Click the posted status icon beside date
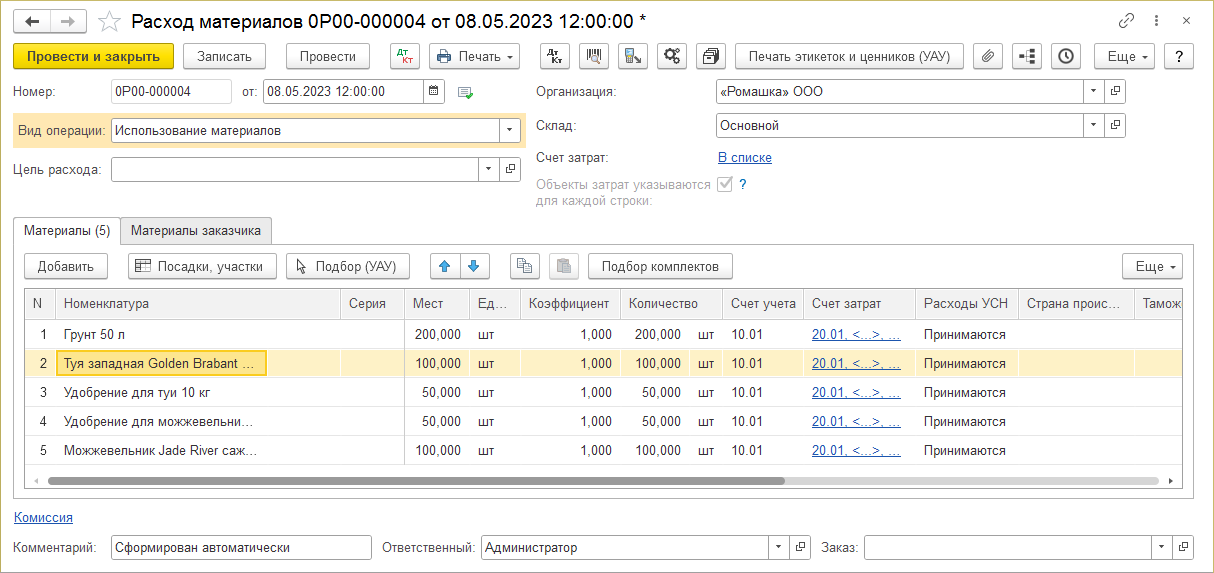 pos(465,93)
